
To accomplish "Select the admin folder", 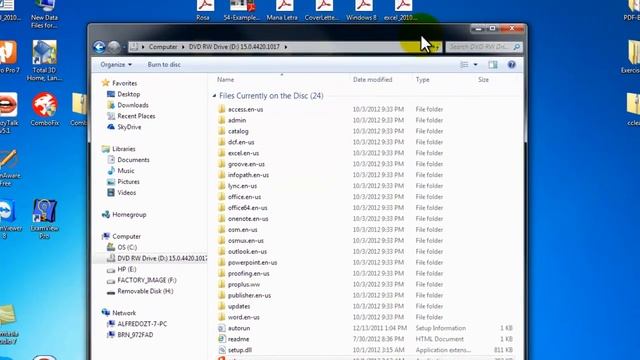I will pyautogui.click(x=237, y=120).
